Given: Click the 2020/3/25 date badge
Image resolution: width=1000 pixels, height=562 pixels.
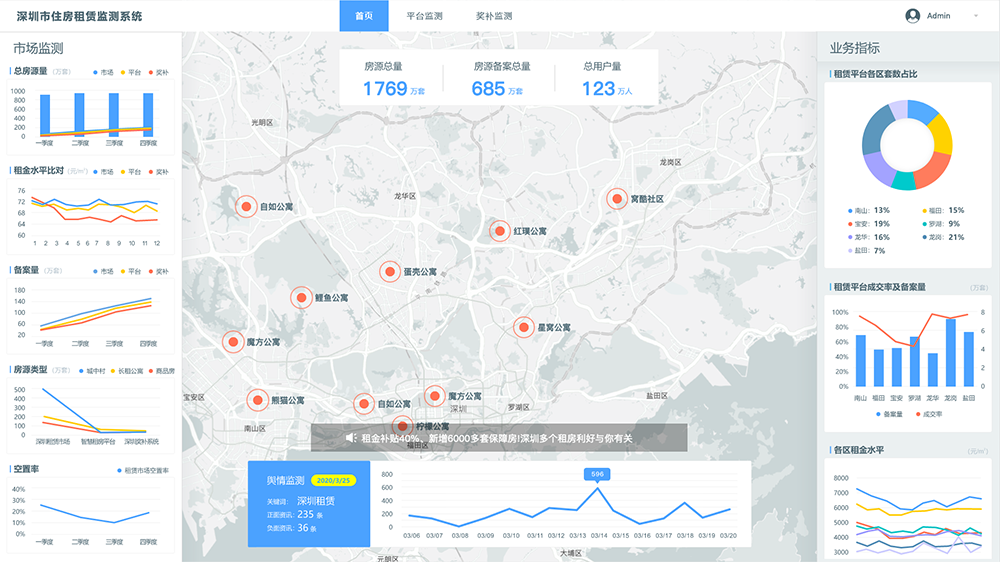Looking at the screenshot, I should pos(334,480).
